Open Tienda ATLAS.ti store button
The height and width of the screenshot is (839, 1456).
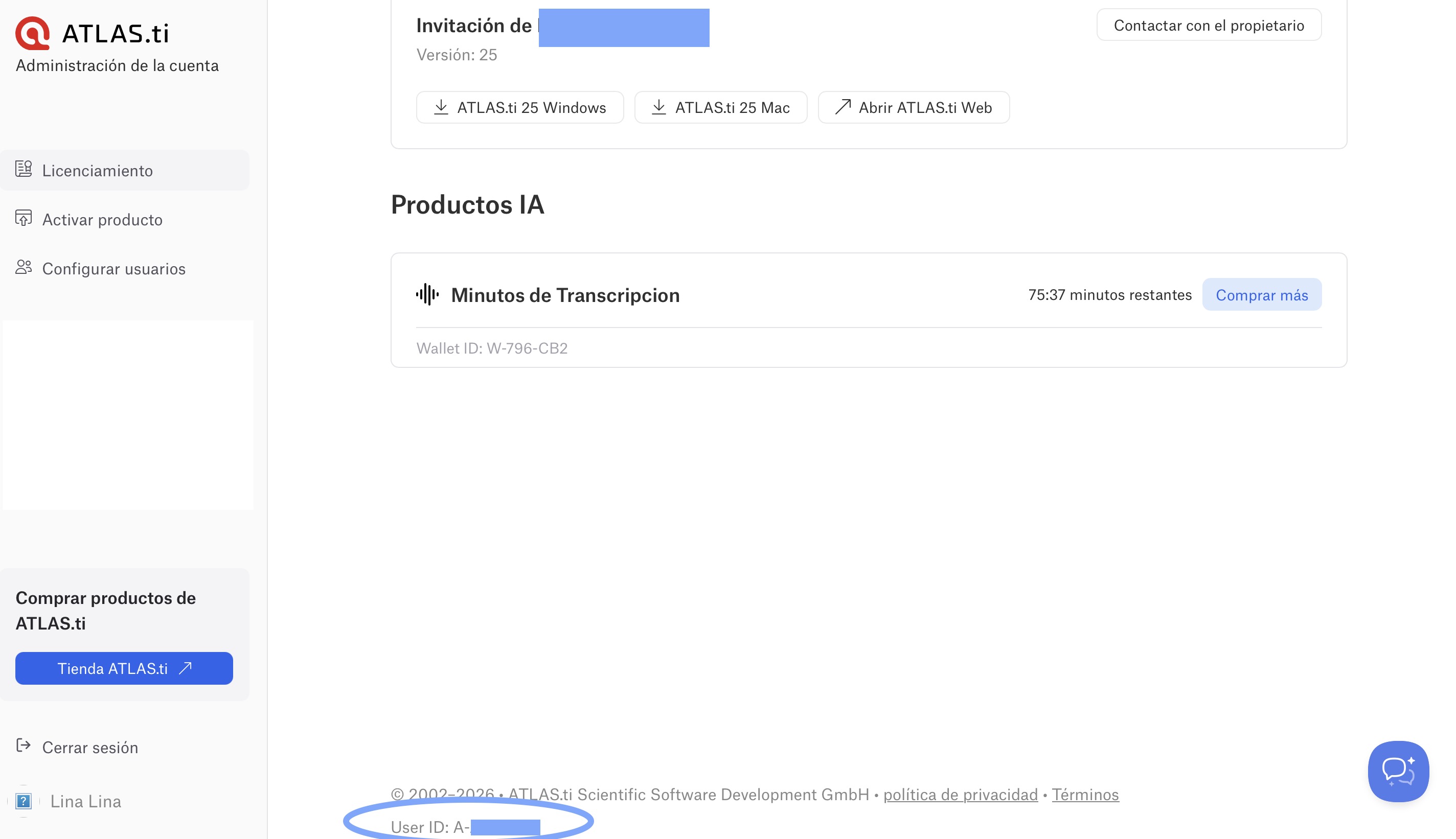point(124,668)
